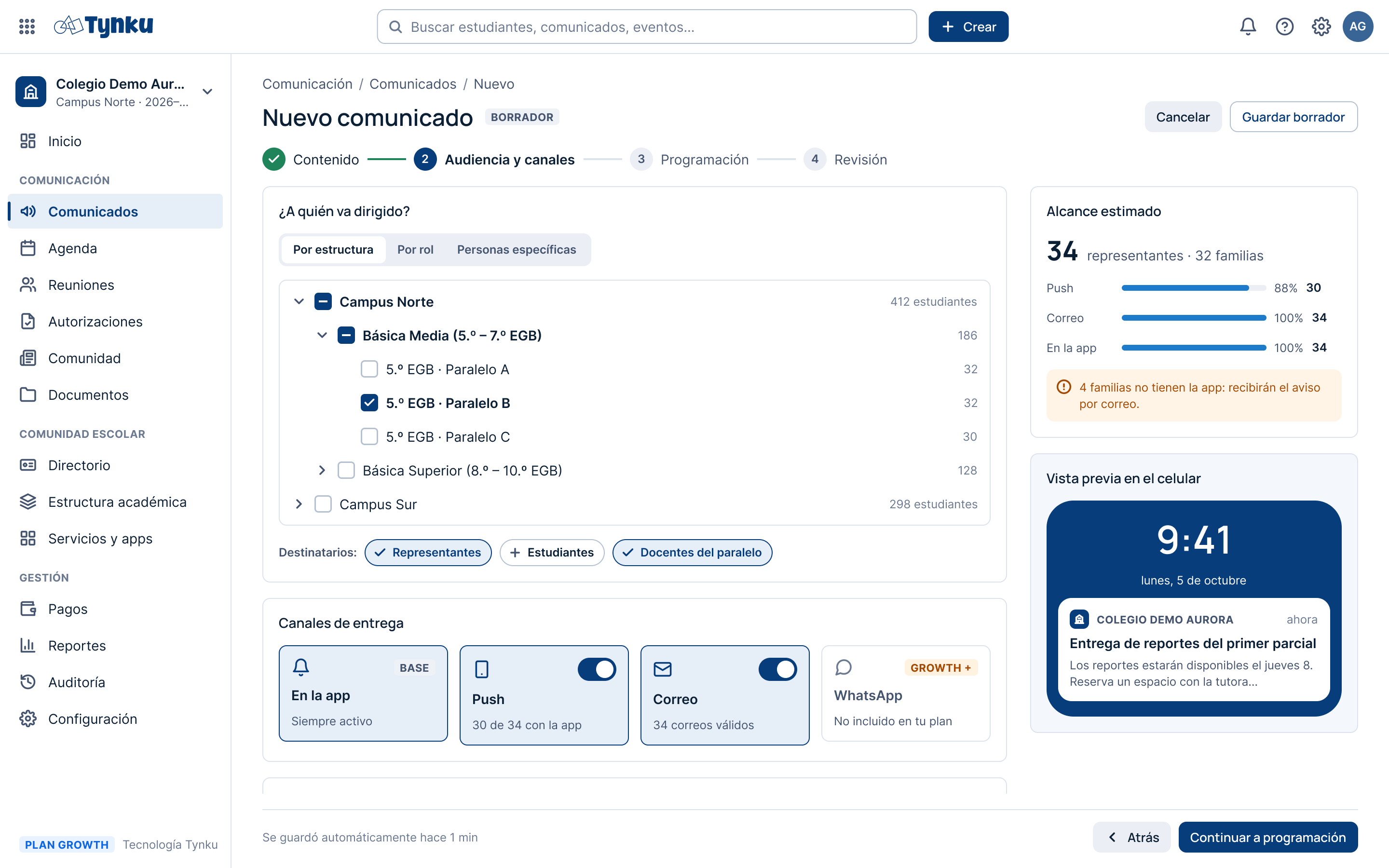The image size is (1389, 868).
Task: Go to the Contenido step
Action: tap(311, 160)
